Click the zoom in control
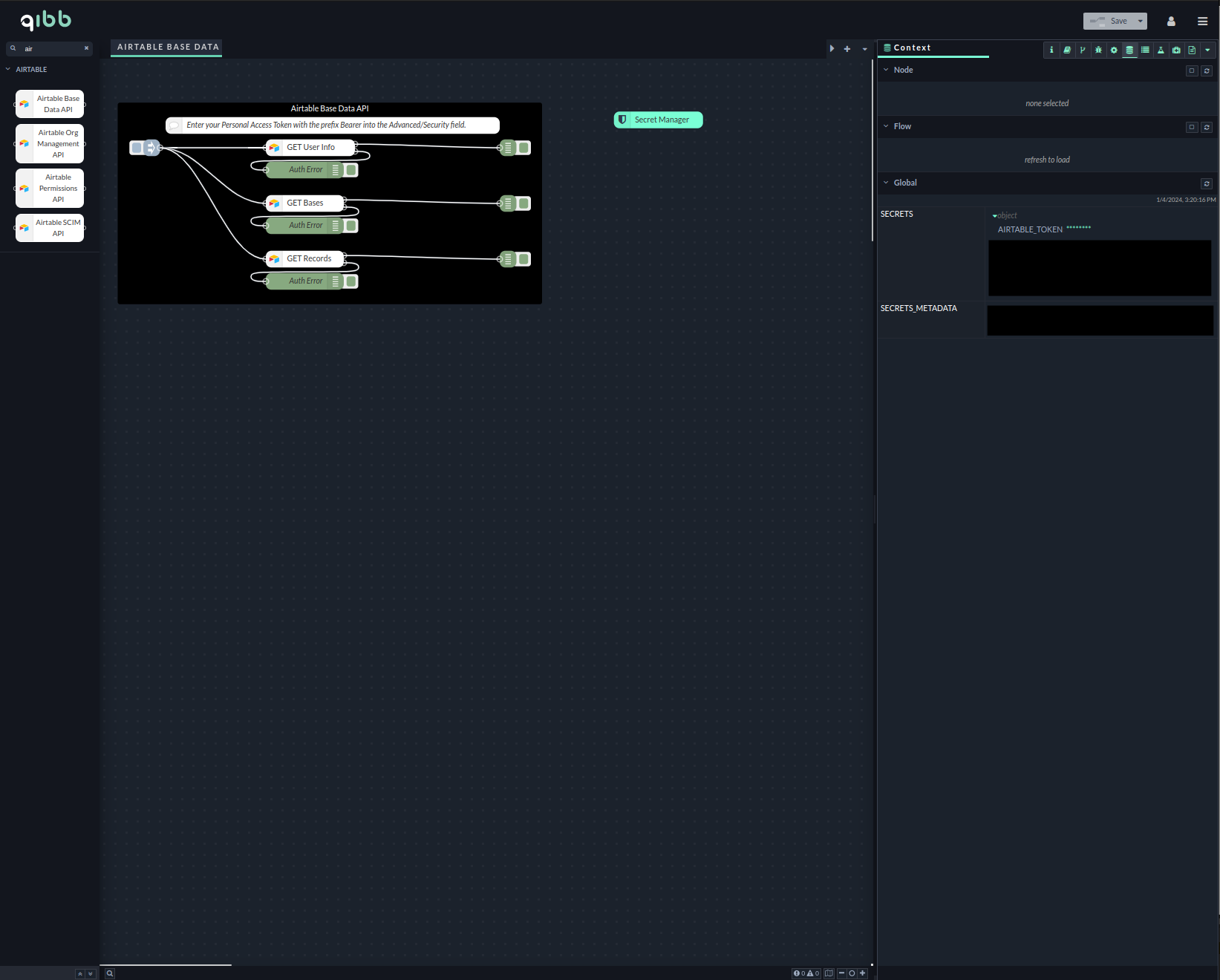This screenshot has width=1220, height=980. point(862,973)
